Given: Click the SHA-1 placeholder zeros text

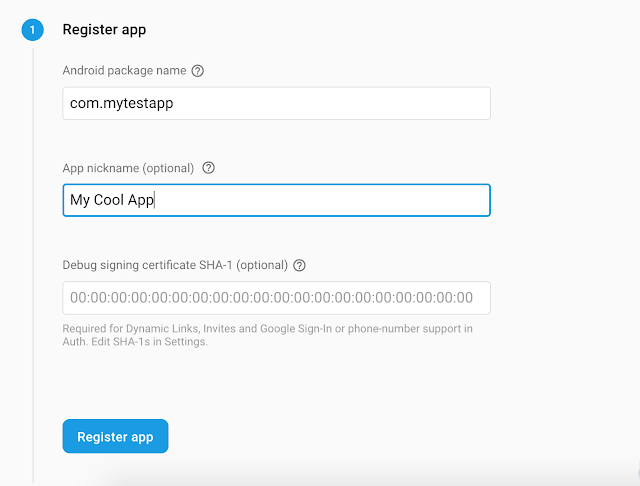Looking at the screenshot, I should (270, 297).
